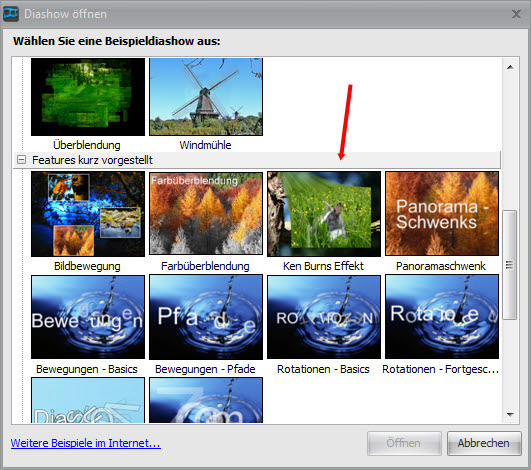Open the Weitere Beispiele im Internet link
Image resolution: width=531 pixels, height=470 pixels.
click(x=86, y=443)
